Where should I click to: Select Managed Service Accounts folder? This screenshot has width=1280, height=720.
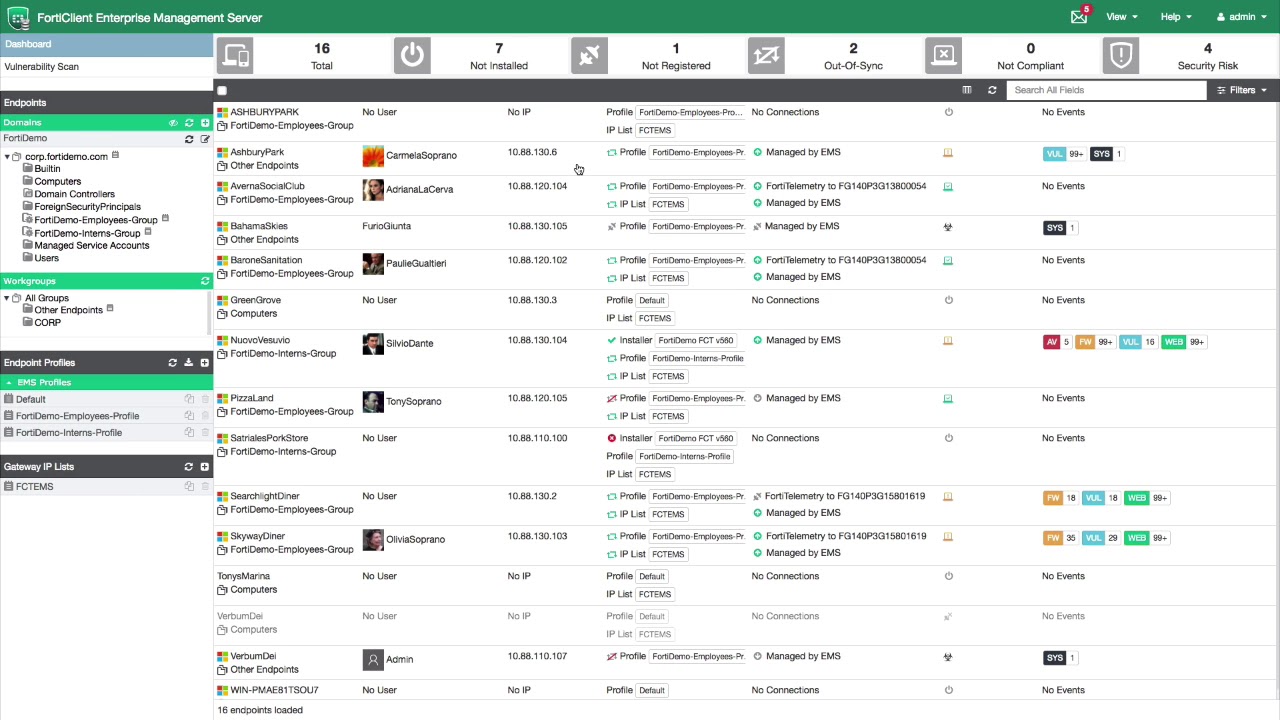(91, 246)
